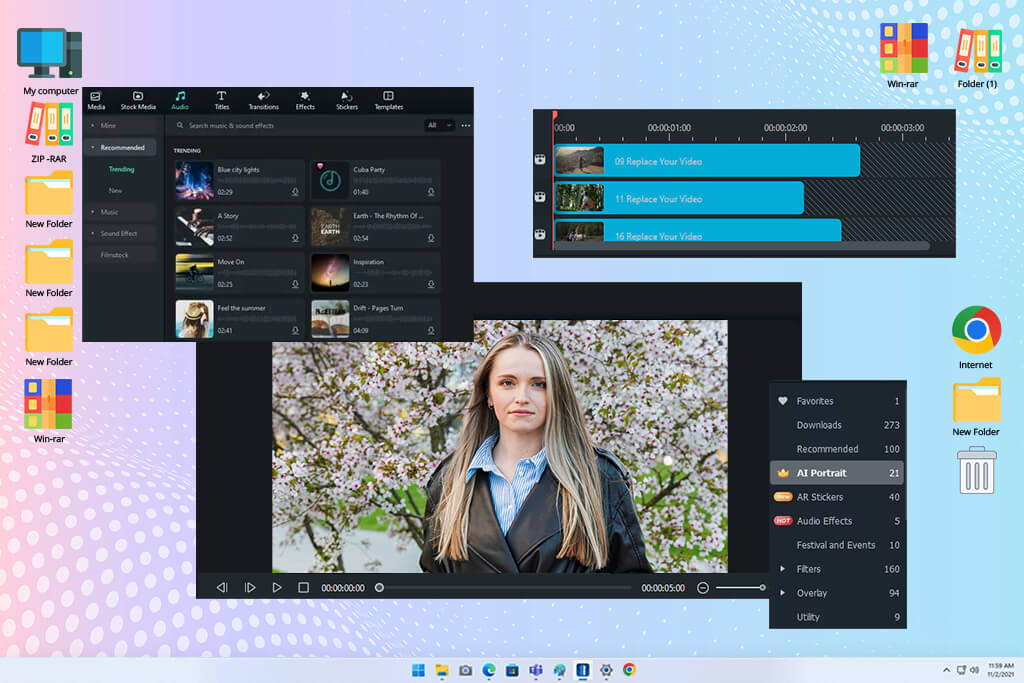Switch to the Audio tab
Image resolution: width=1024 pixels, height=683 pixels.
tap(180, 101)
